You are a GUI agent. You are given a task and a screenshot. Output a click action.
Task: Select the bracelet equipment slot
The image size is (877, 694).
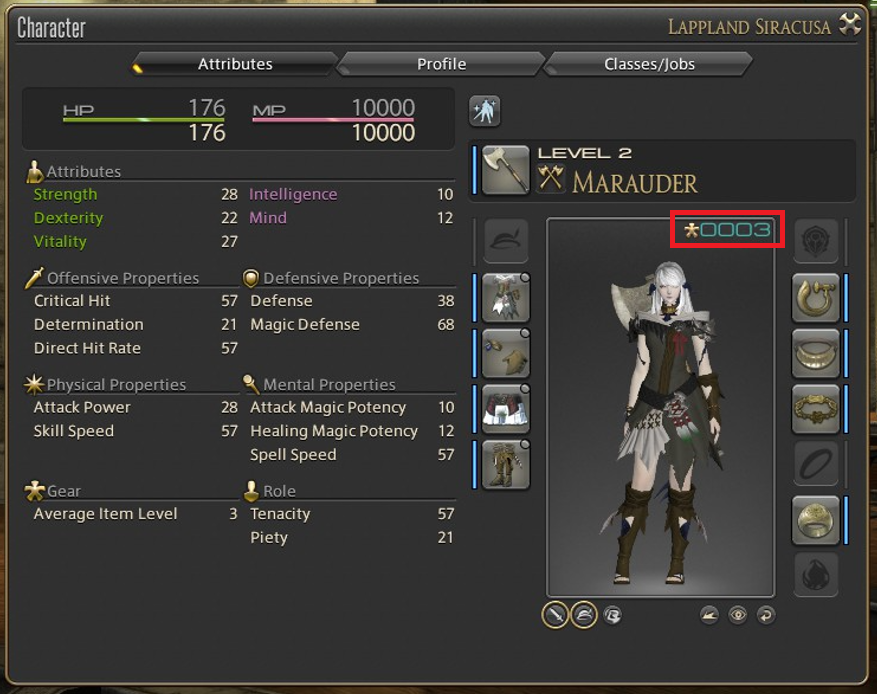pyautogui.click(x=816, y=409)
